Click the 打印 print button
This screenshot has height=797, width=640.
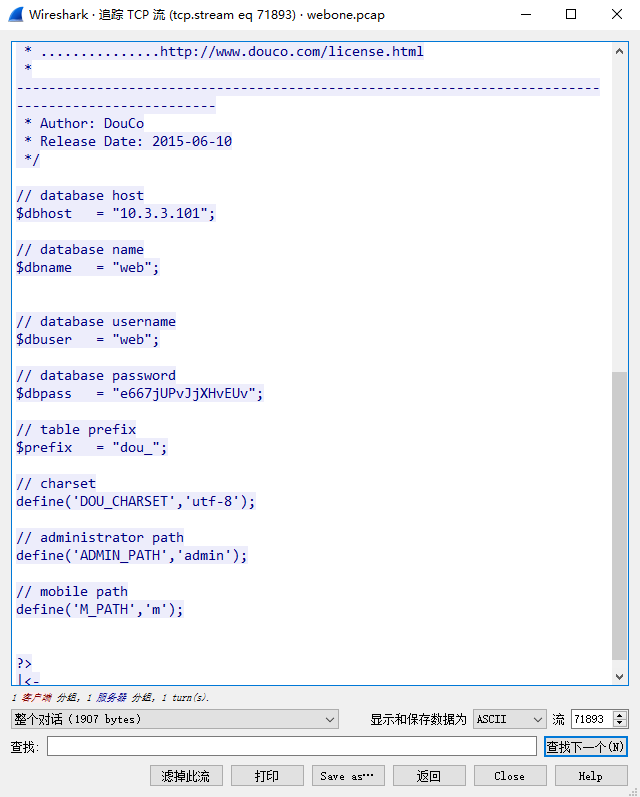click(267, 776)
